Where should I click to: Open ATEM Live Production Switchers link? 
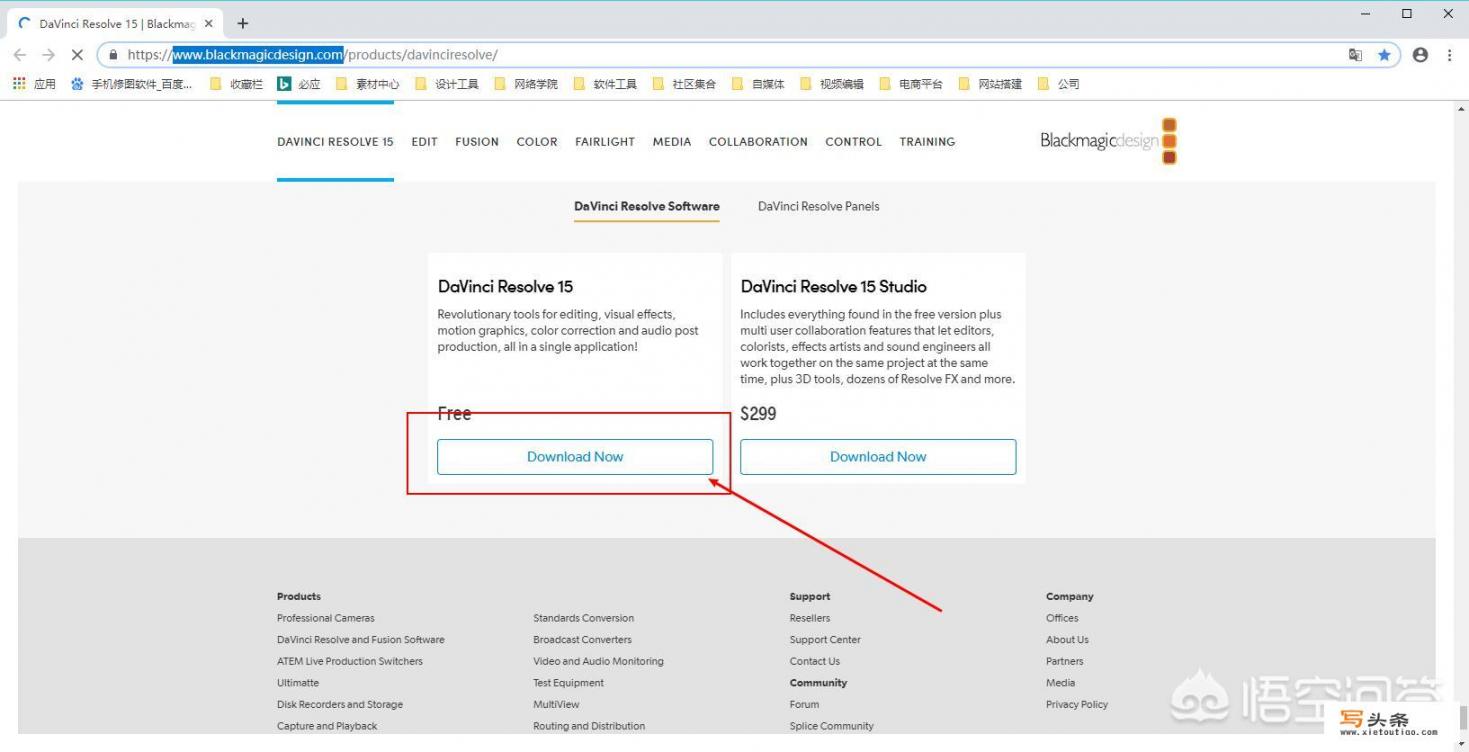[350, 661]
